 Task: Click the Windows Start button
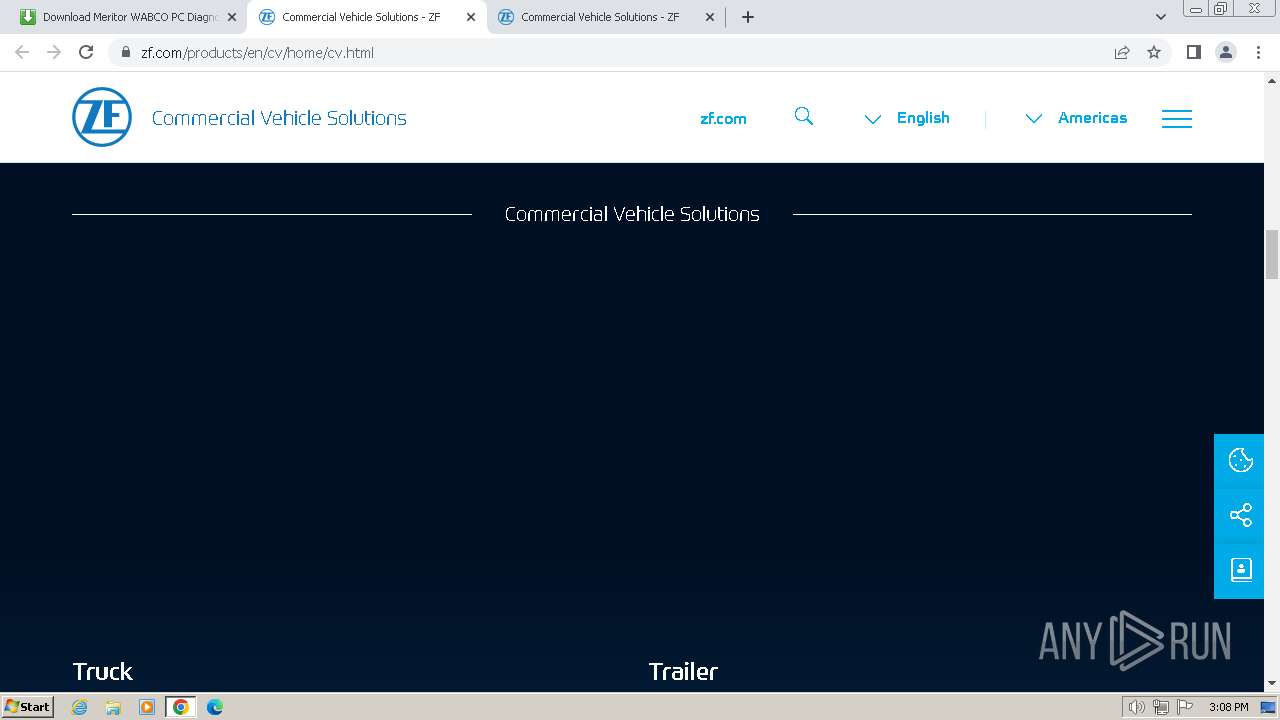27,707
